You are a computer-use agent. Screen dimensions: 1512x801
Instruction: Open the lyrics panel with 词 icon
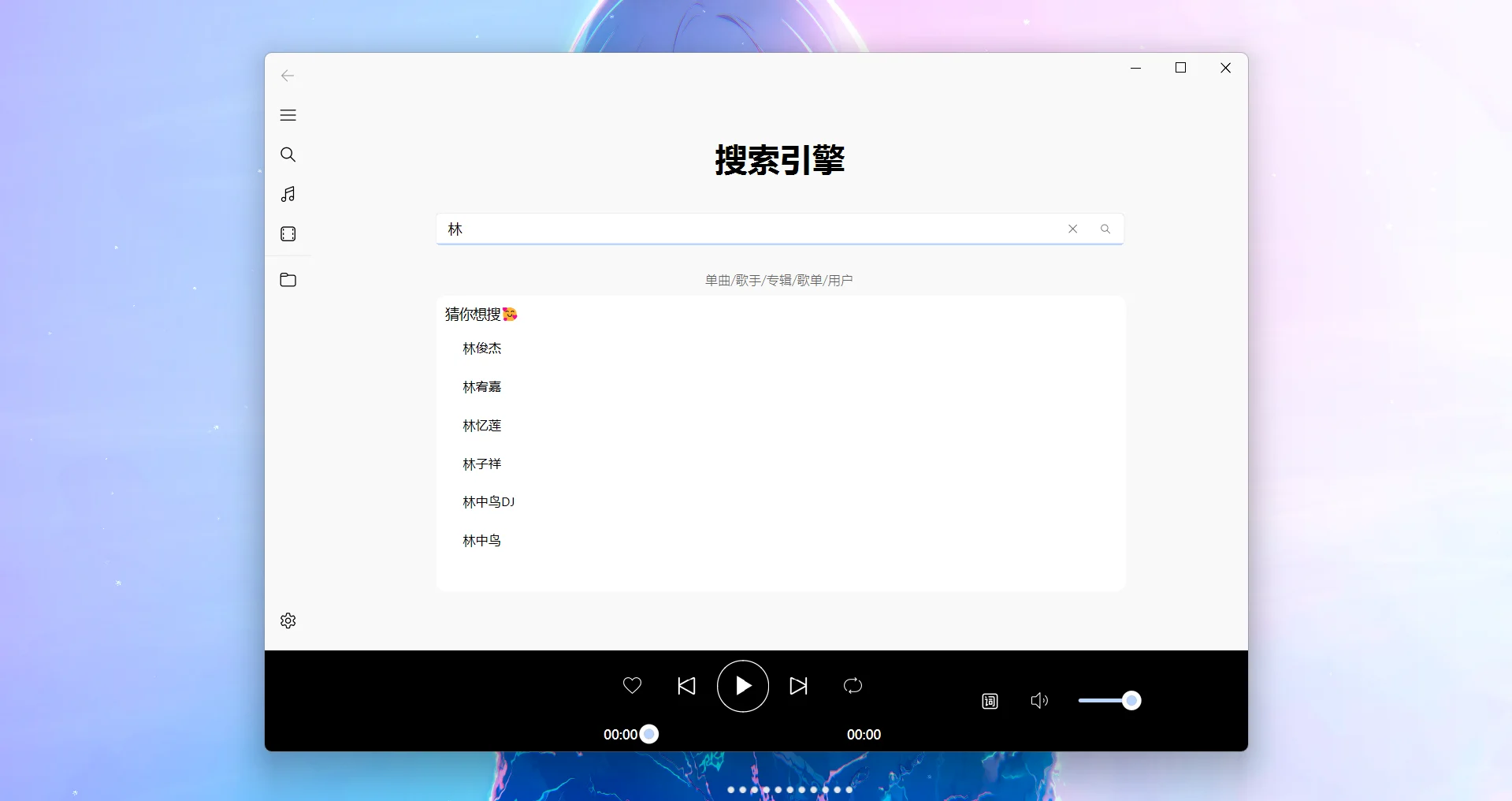990,700
